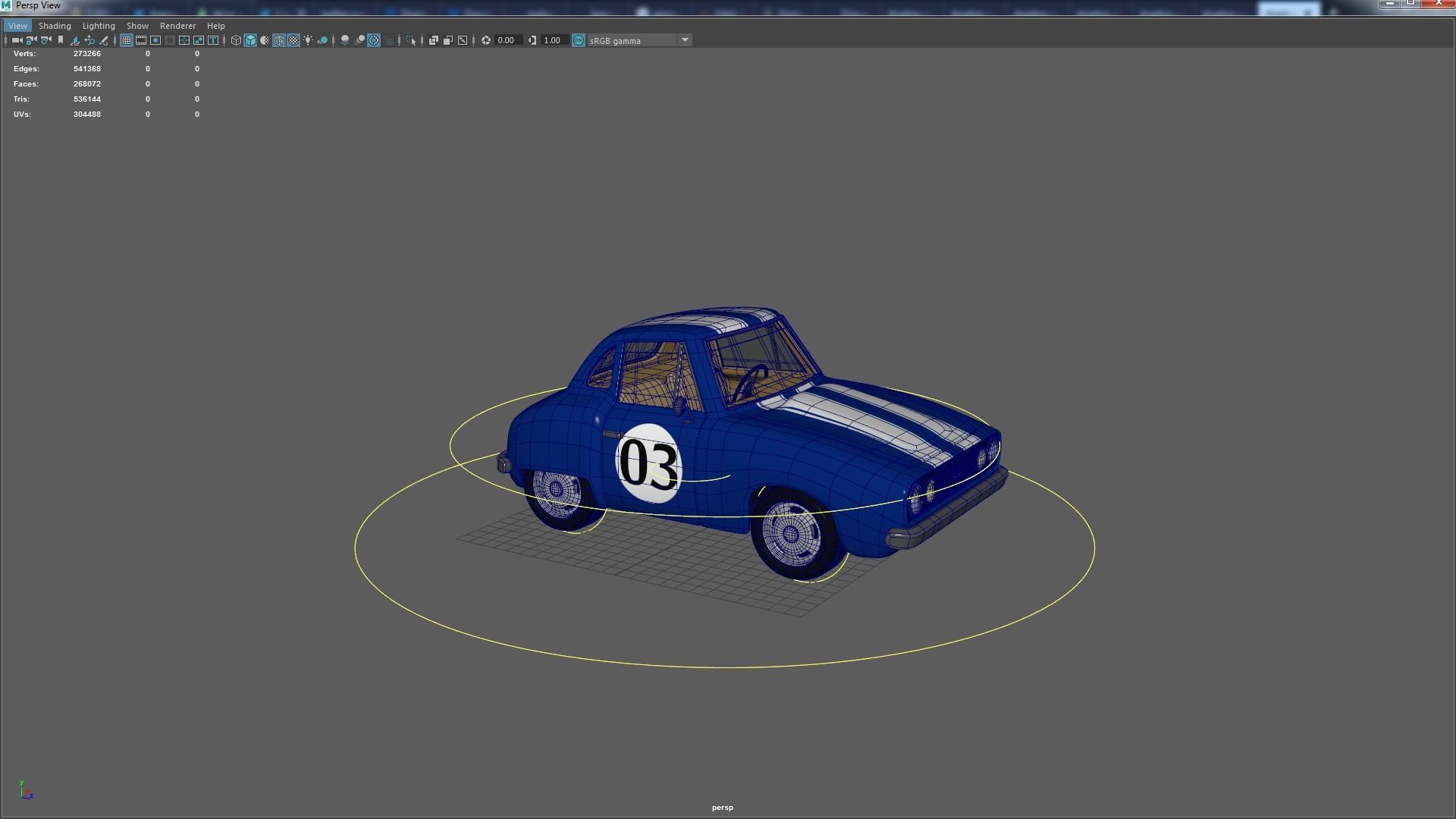1456x819 pixels.
Task: Click the Use Default Material icon
Action: 265,40
